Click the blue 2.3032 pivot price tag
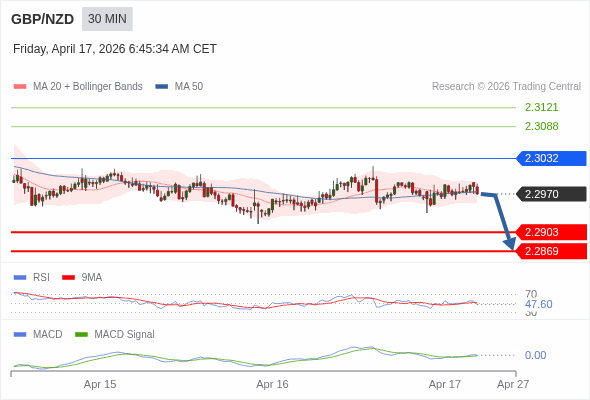The height and width of the screenshot is (400, 590). pos(551,158)
